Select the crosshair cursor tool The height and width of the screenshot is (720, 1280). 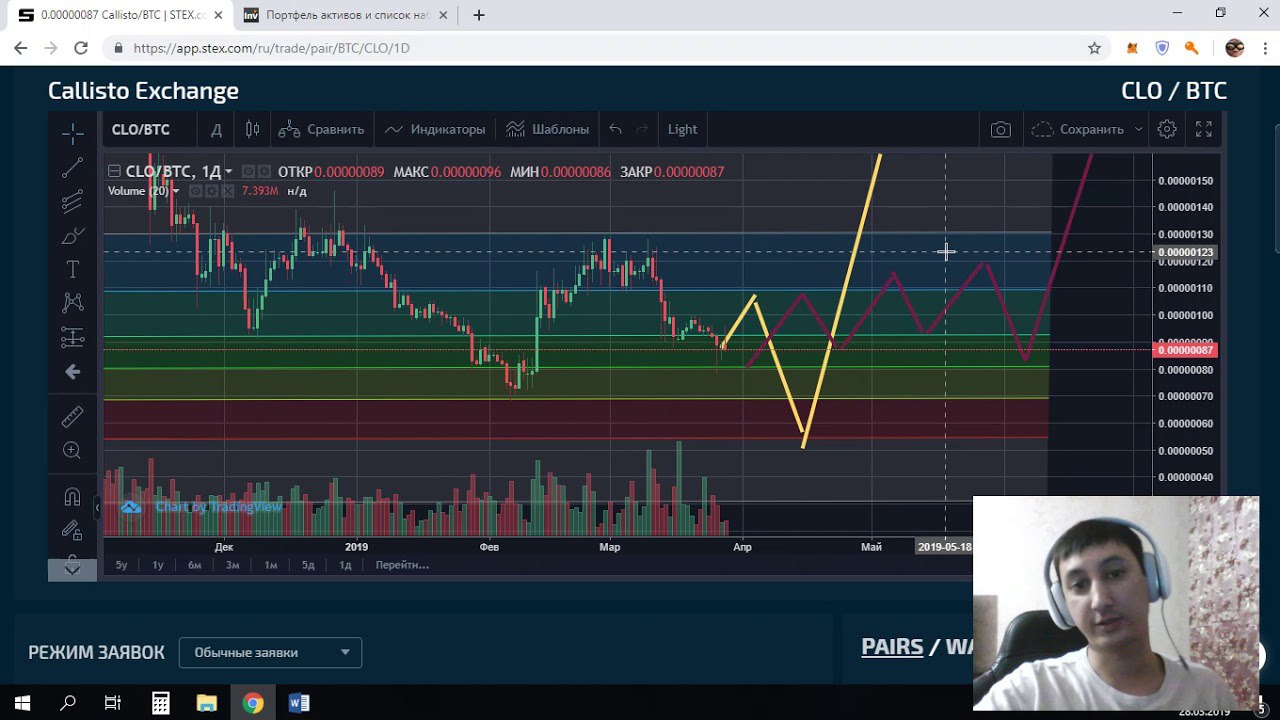coord(72,133)
